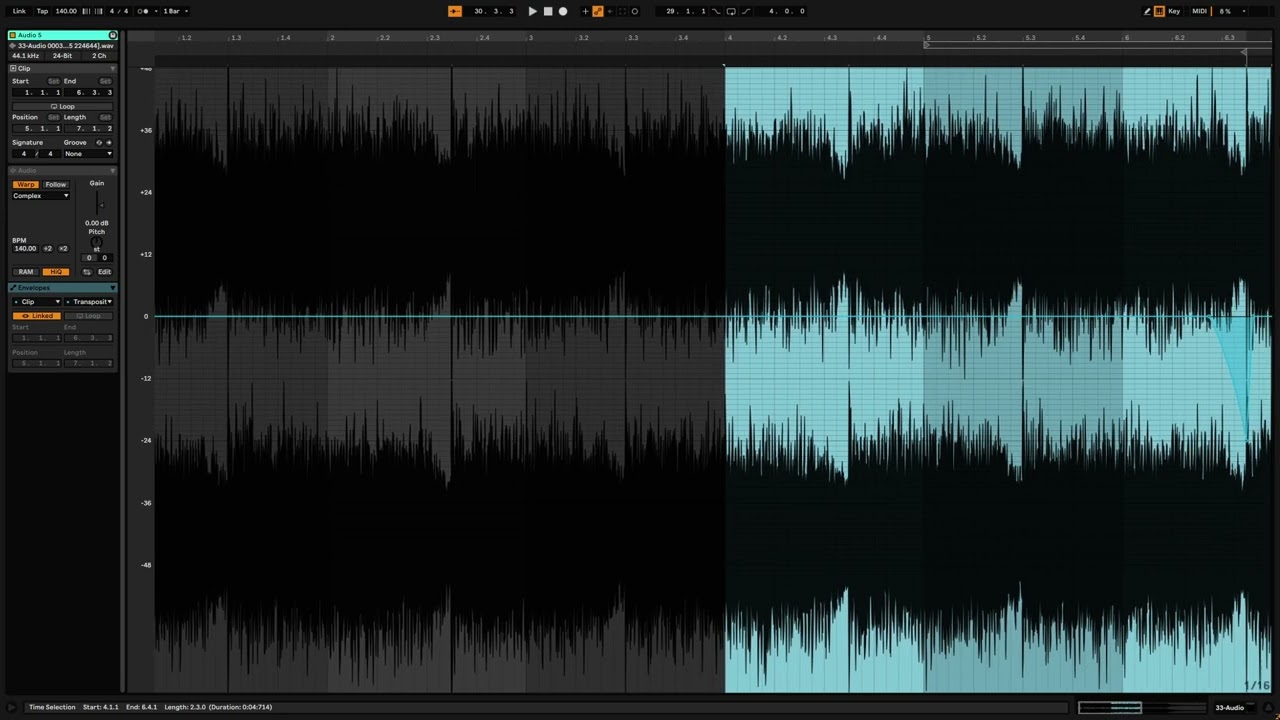Screen dimensions: 1280x720
Task: Click the Session Record circle button
Action: tap(635, 11)
